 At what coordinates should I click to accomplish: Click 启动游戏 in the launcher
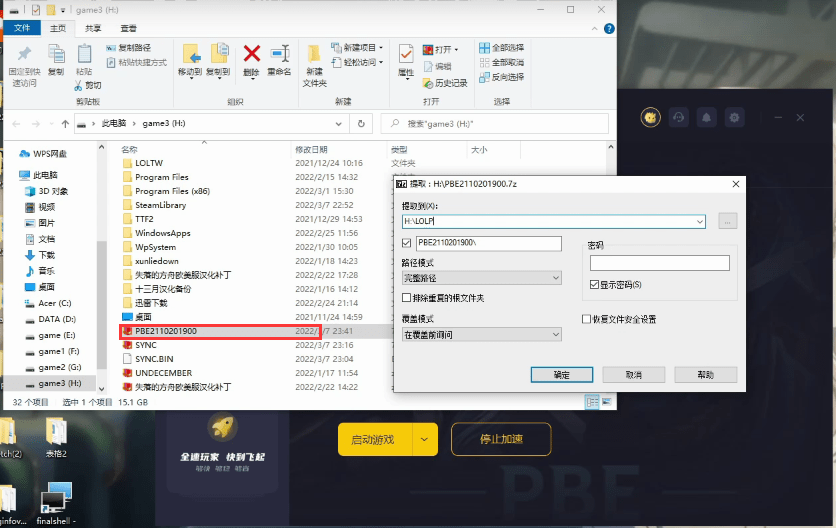(375, 439)
